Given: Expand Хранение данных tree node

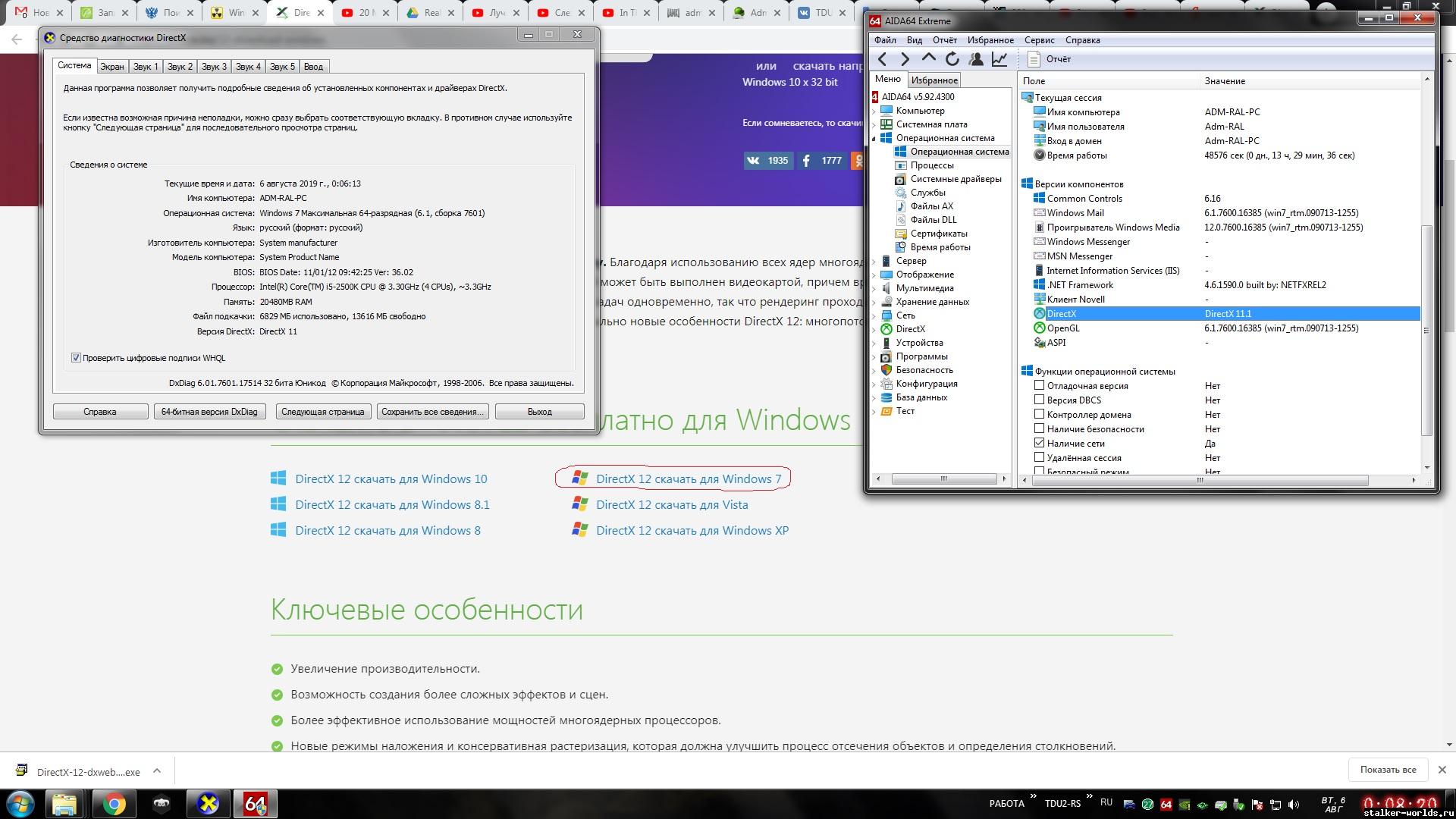Looking at the screenshot, I should click(874, 302).
